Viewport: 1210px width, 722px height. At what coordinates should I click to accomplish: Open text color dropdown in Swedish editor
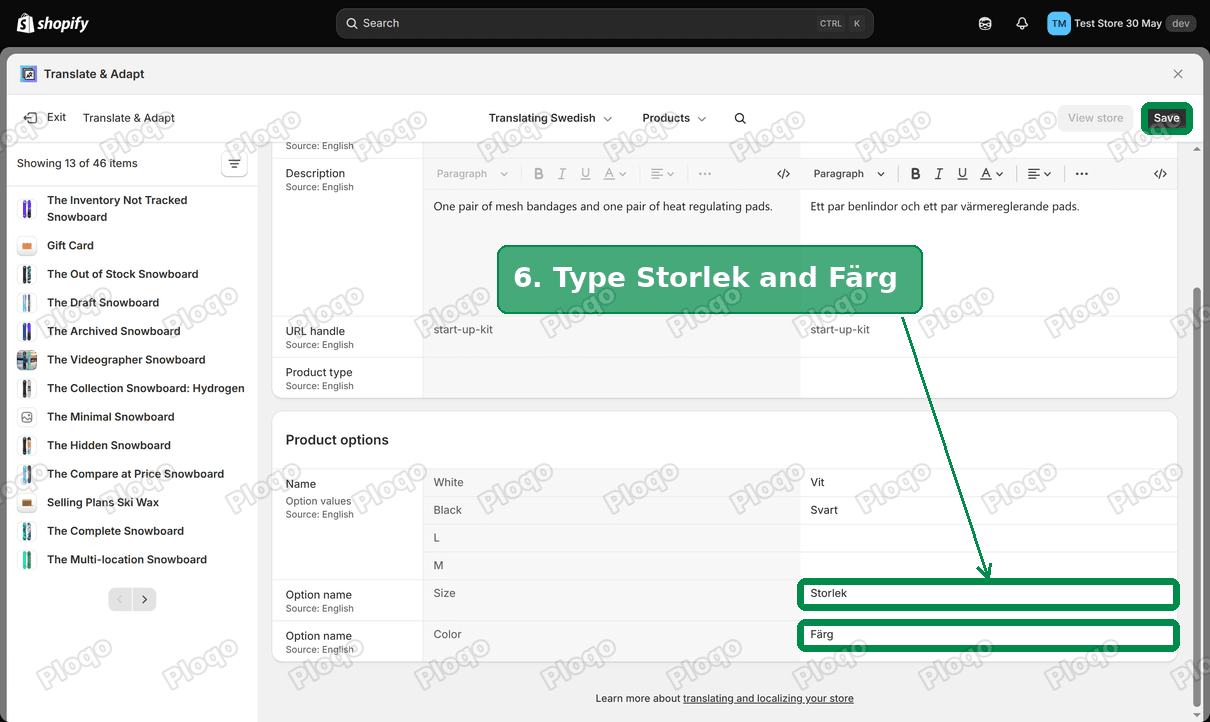(991, 174)
